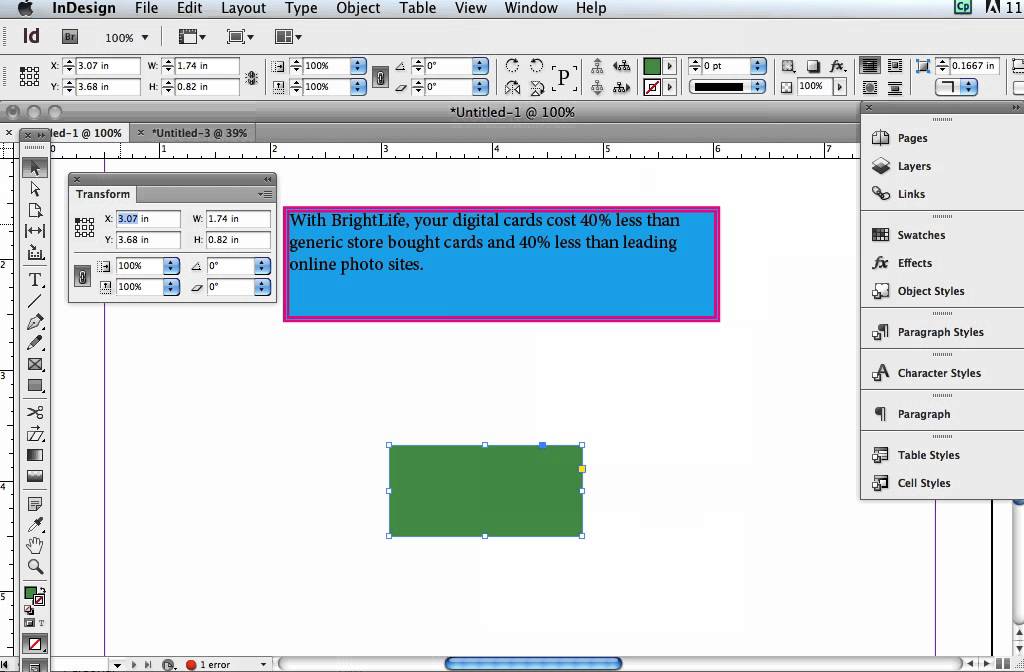The height and width of the screenshot is (672, 1024).
Task: Click the Drop Shadow icon in control bar
Action: (813, 65)
